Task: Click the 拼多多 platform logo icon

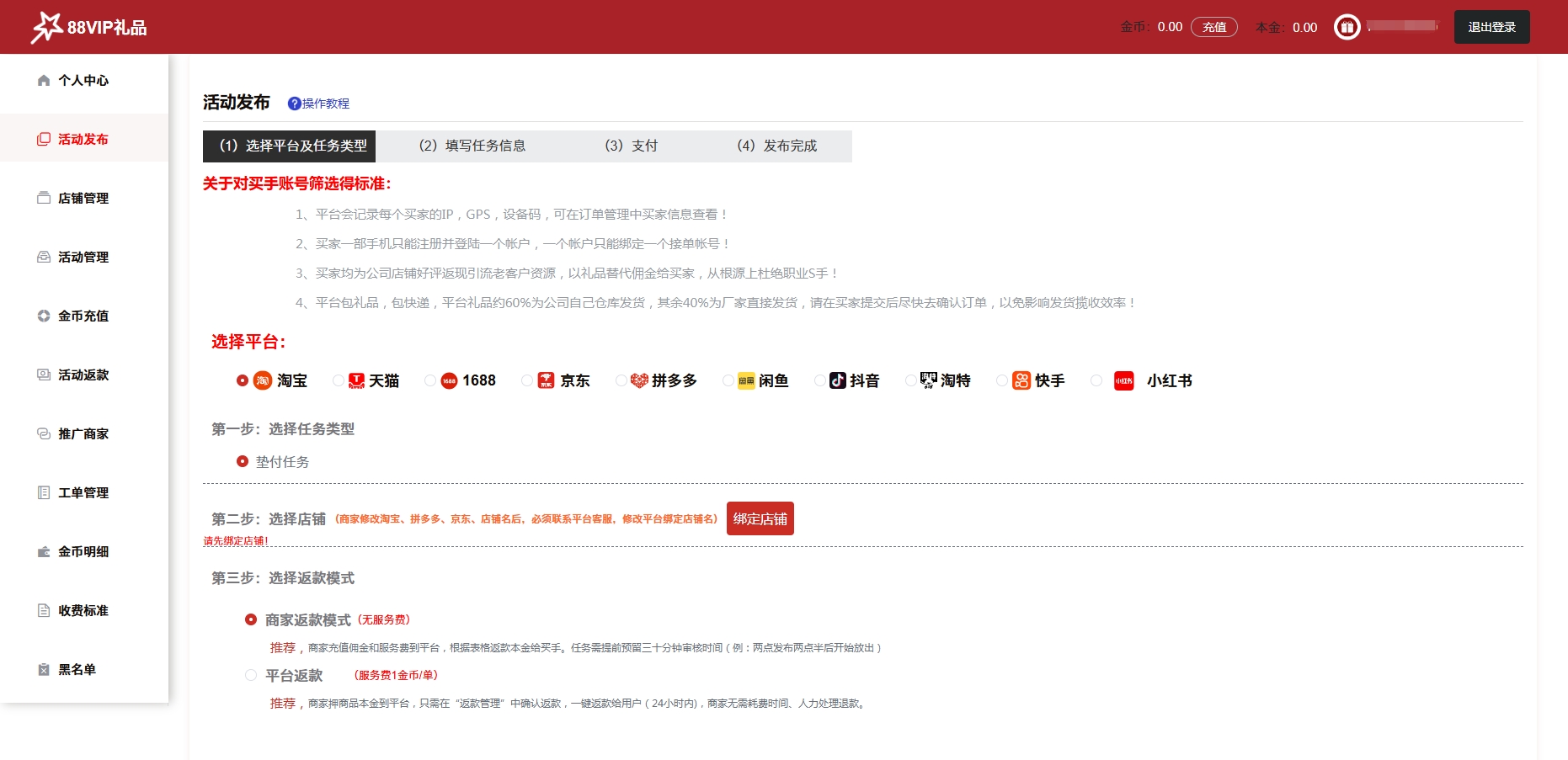Action: pyautogui.click(x=639, y=381)
